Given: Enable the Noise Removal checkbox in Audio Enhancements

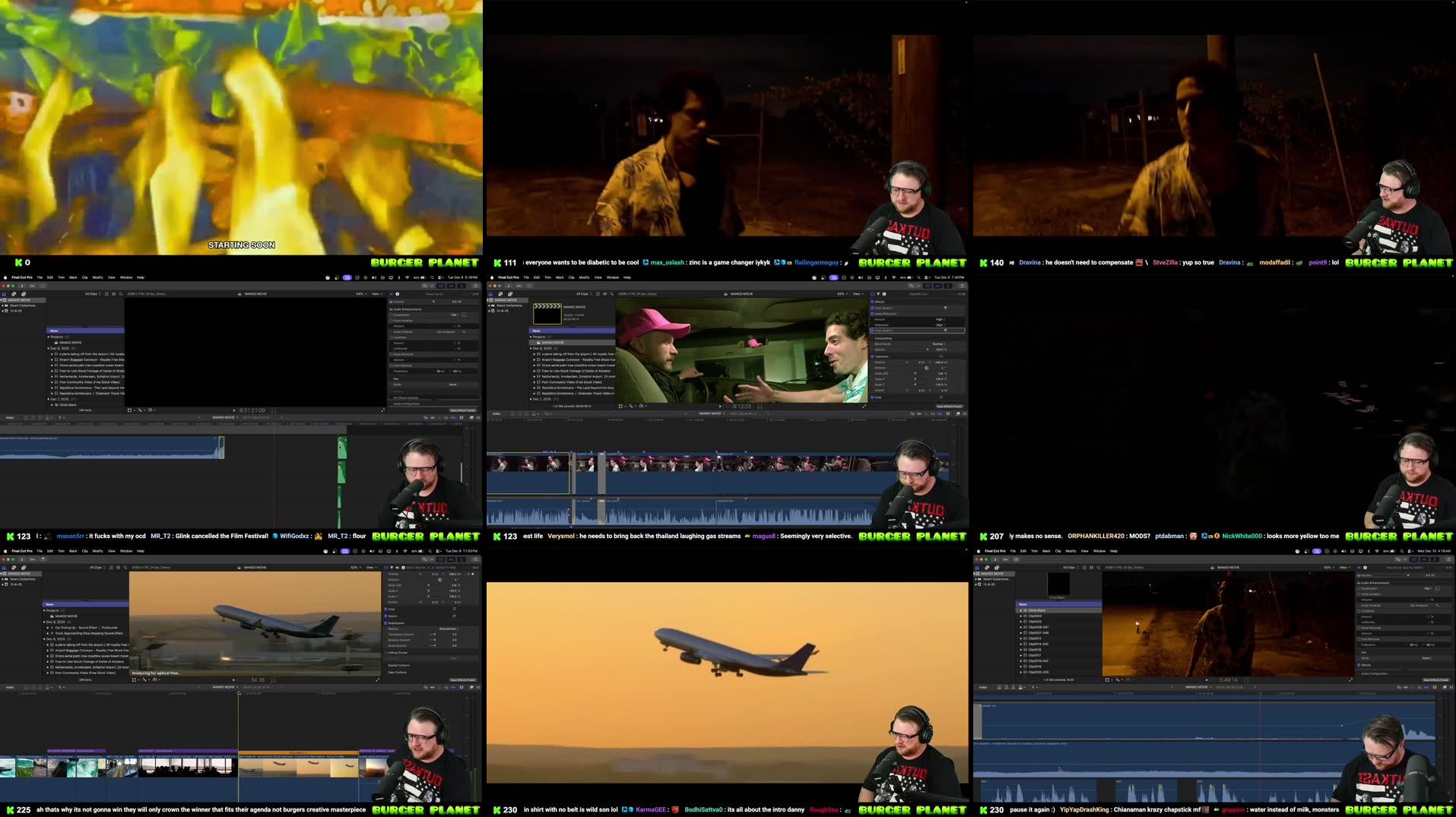Looking at the screenshot, I should coord(391,354).
